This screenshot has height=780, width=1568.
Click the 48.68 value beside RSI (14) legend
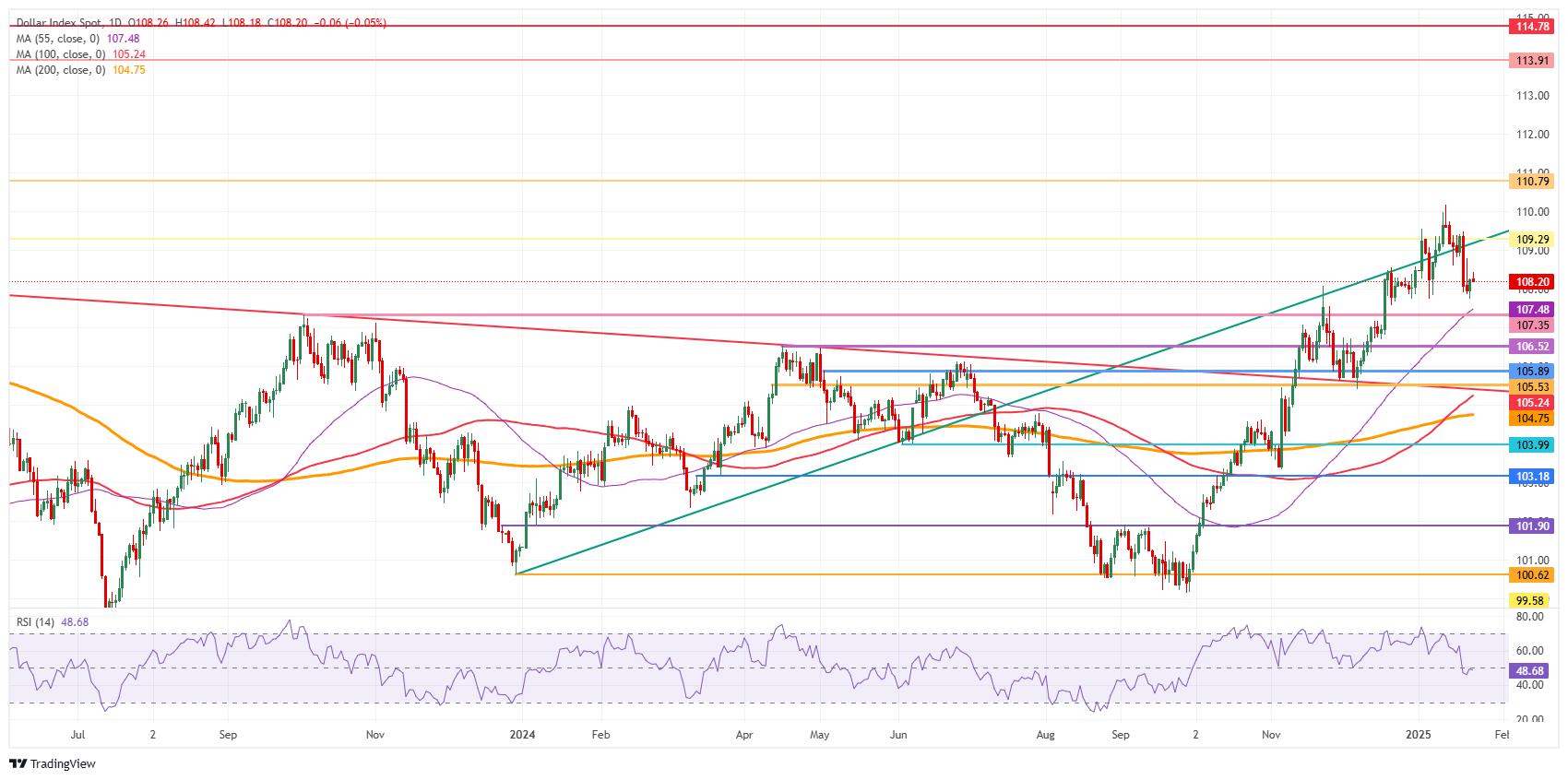76,622
